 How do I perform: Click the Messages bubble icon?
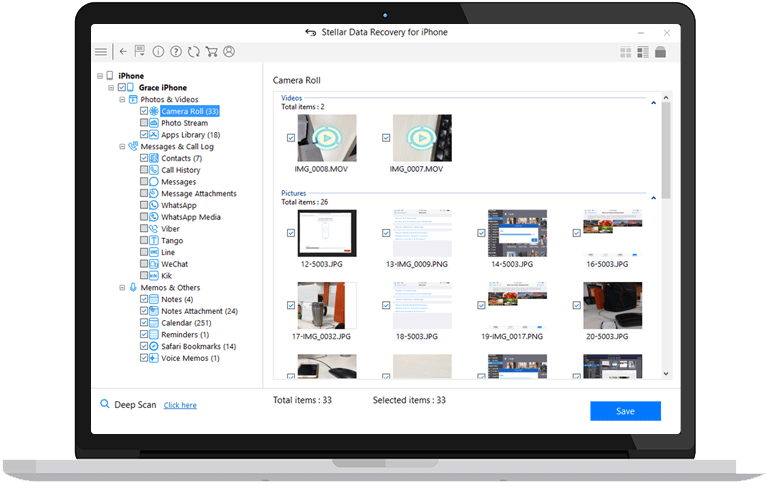[154, 182]
